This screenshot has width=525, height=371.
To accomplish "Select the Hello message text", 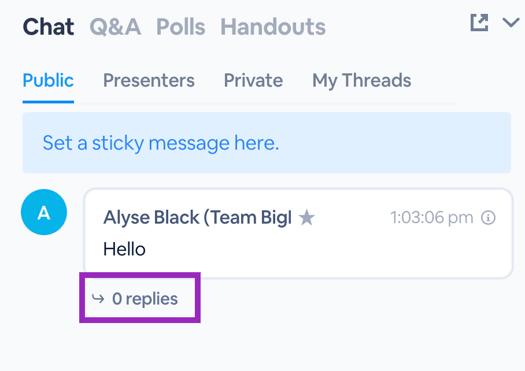I will click(124, 249).
